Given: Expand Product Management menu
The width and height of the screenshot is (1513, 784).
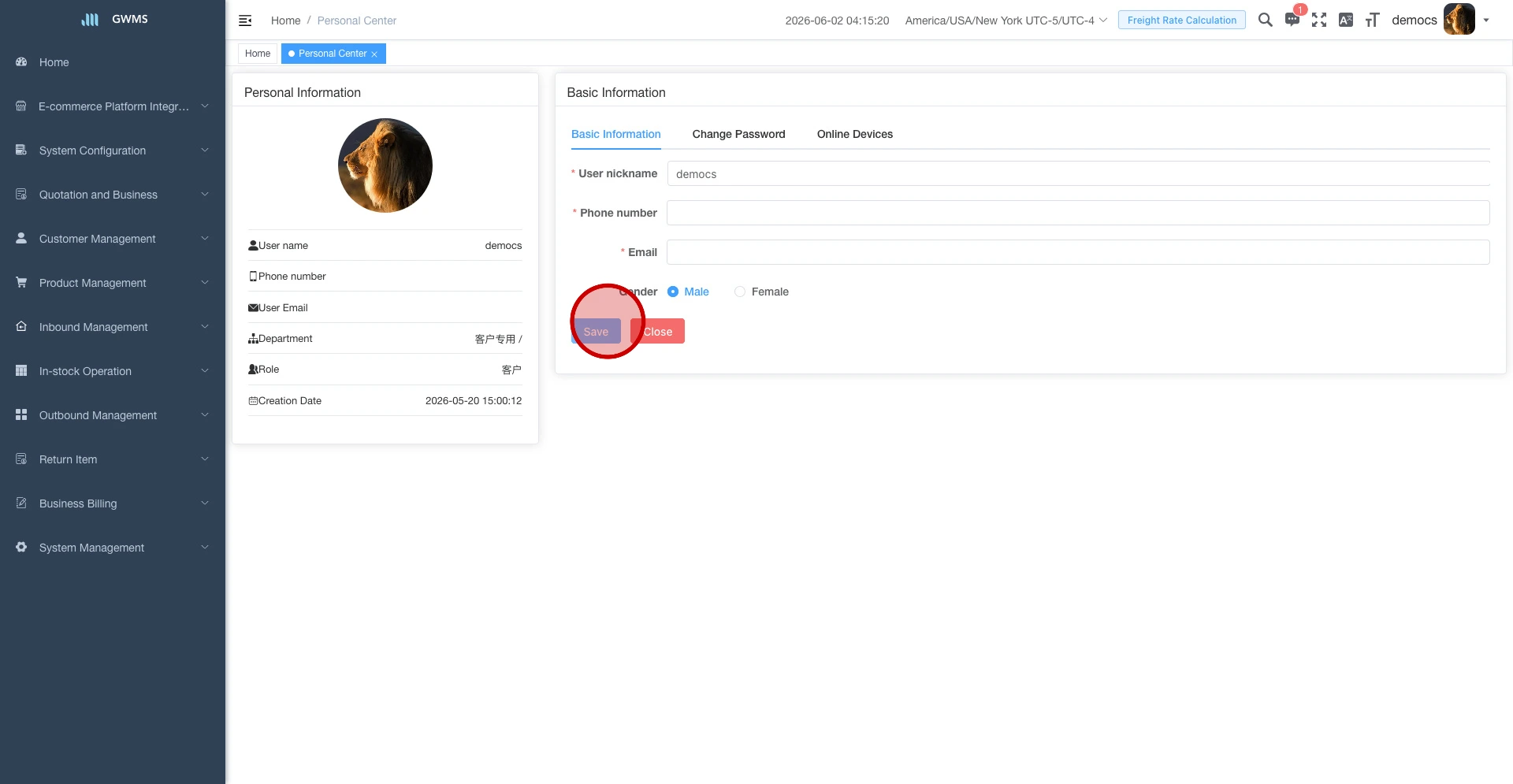Looking at the screenshot, I should point(205,282).
